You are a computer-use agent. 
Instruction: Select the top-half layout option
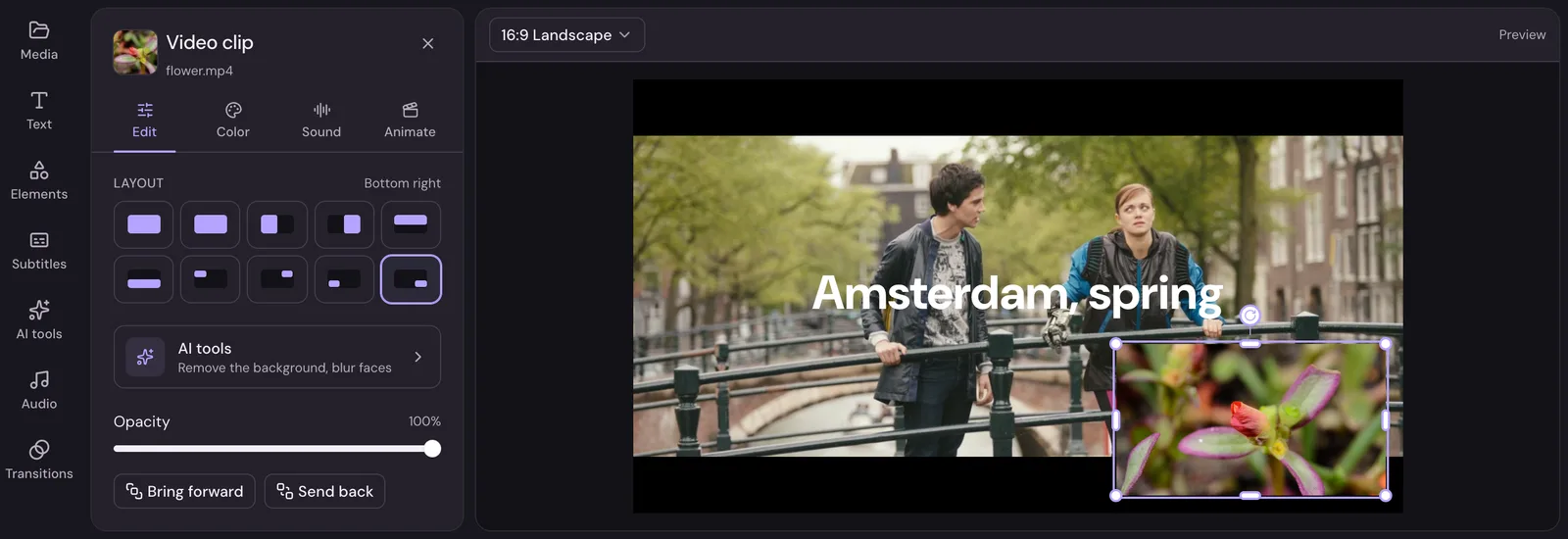411,224
